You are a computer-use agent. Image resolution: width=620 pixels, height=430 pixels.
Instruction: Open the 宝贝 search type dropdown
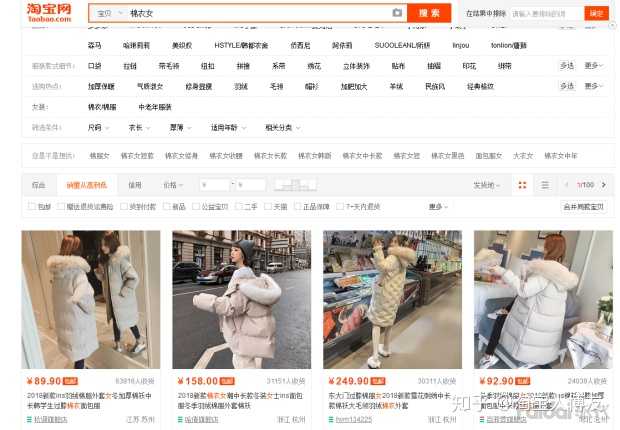click(x=110, y=13)
